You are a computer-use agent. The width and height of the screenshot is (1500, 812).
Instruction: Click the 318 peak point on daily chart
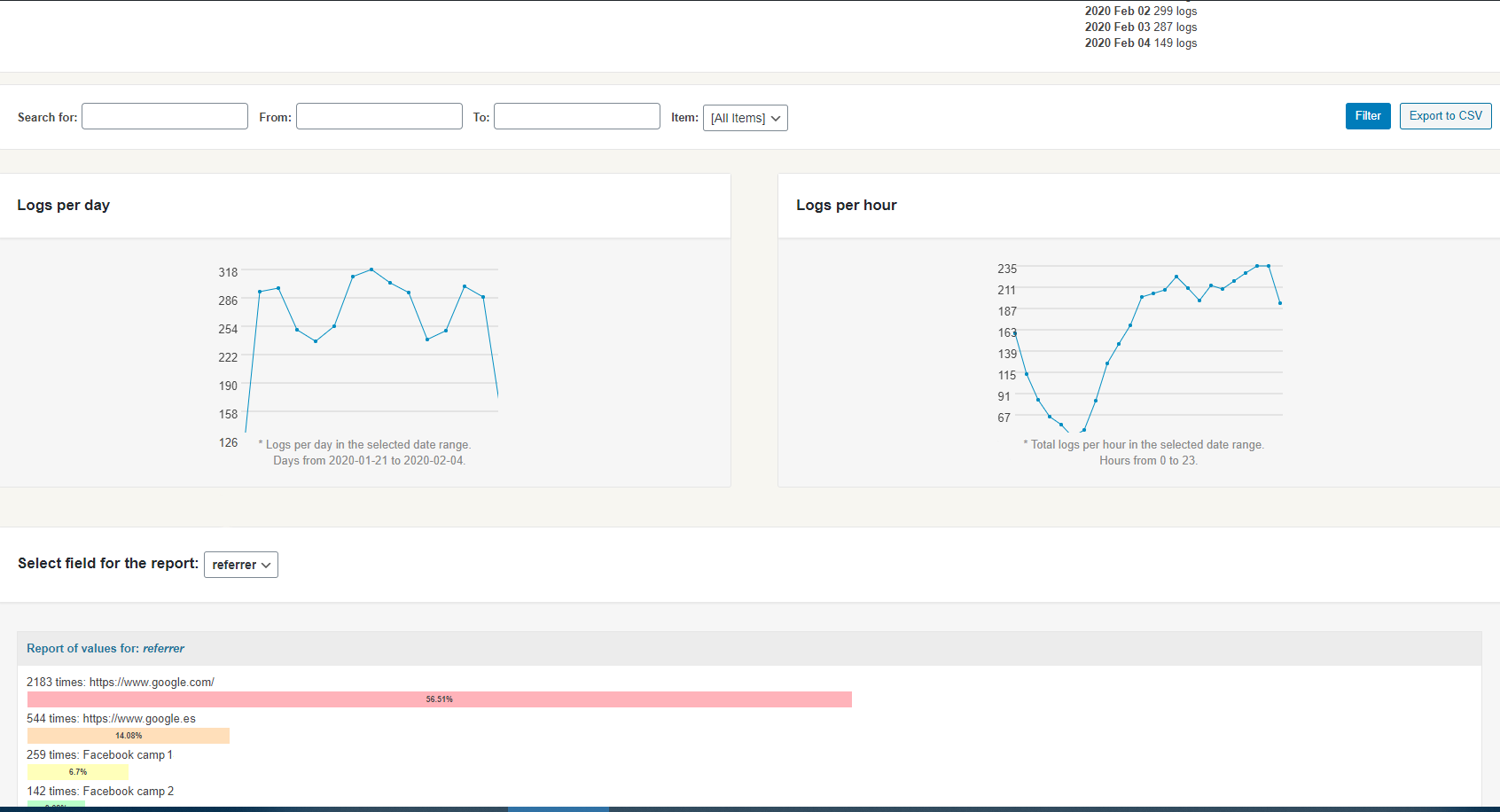point(371,269)
